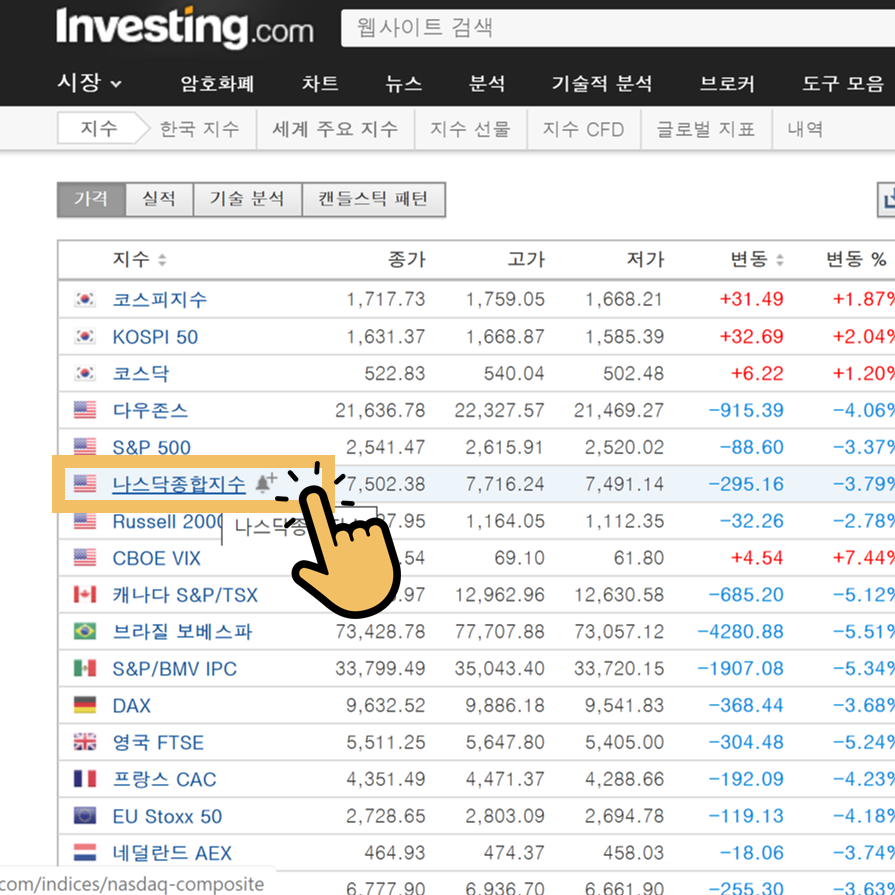Image resolution: width=895 pixels, height=895 pixels.
Task: Open the CBOE VIX link
Action: point(156,558)
